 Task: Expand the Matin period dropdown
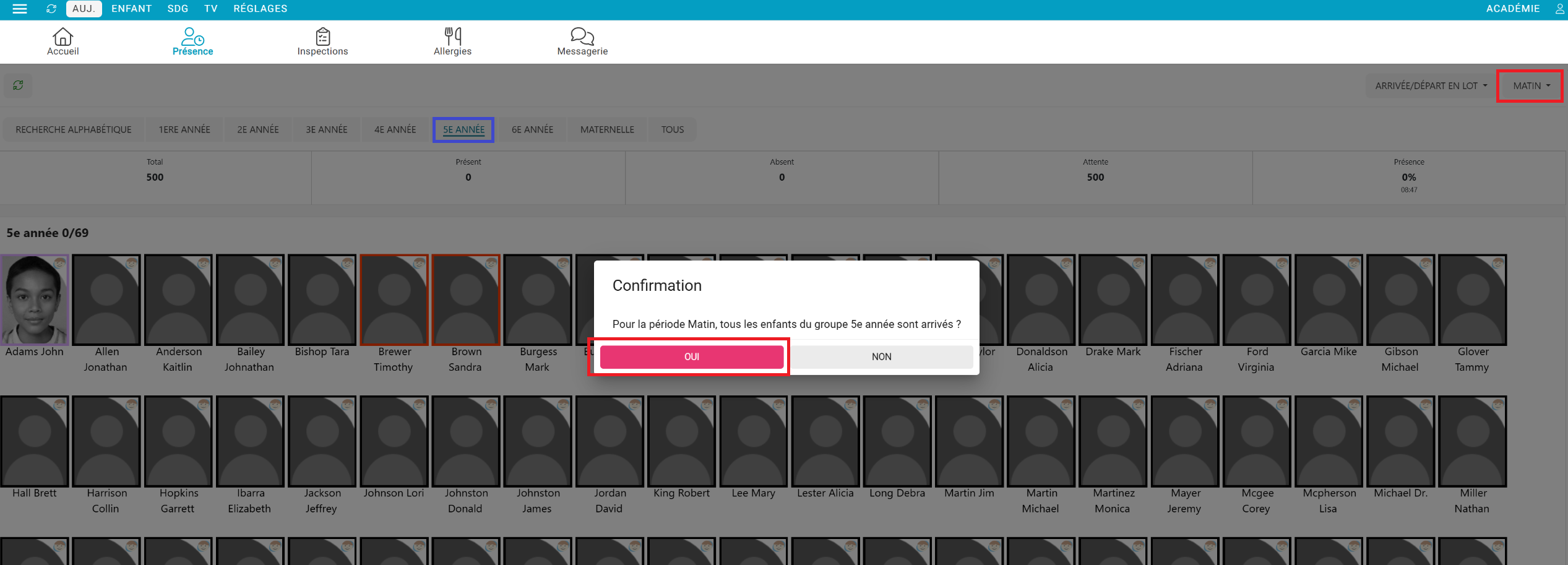1531,86
